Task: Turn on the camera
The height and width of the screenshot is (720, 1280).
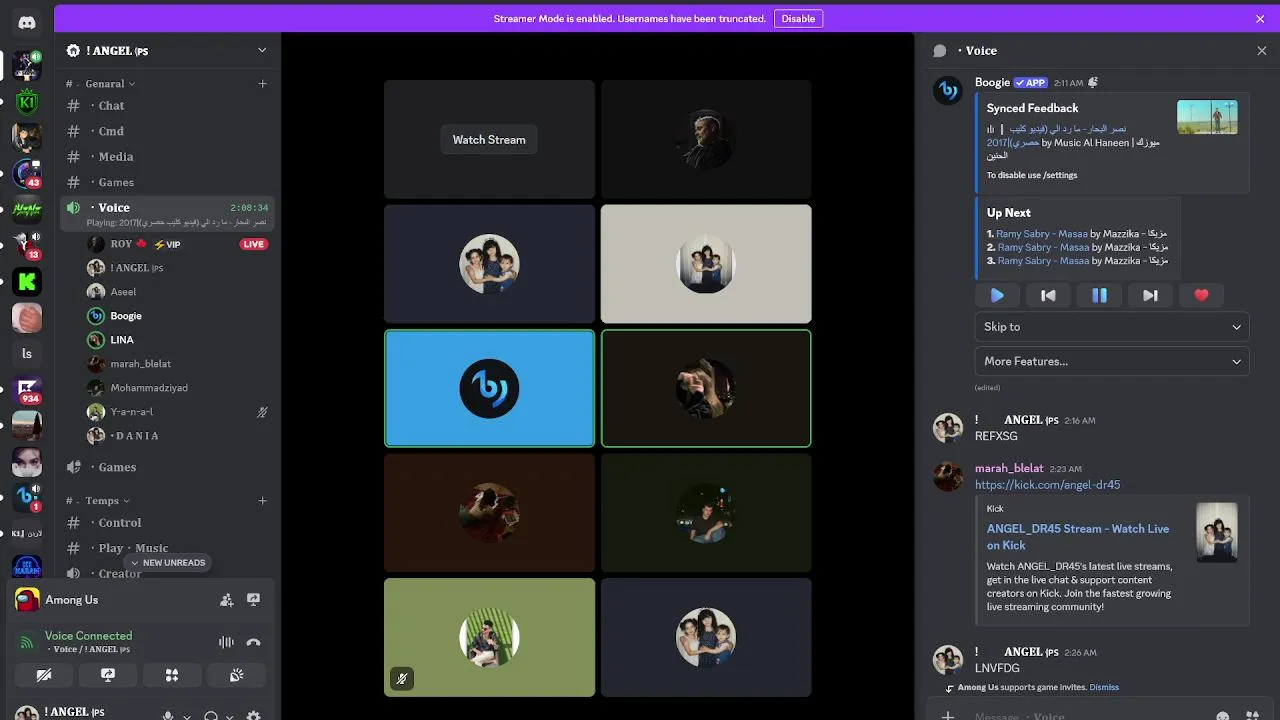Action: click(x=44, y=675)
